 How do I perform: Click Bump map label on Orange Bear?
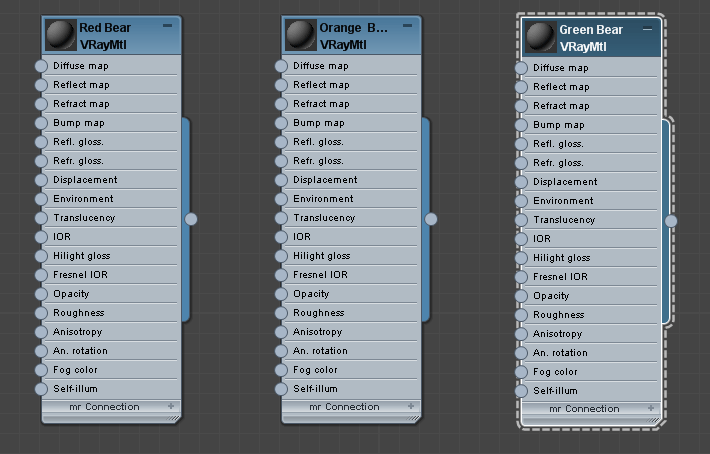(x=319, y=123)
